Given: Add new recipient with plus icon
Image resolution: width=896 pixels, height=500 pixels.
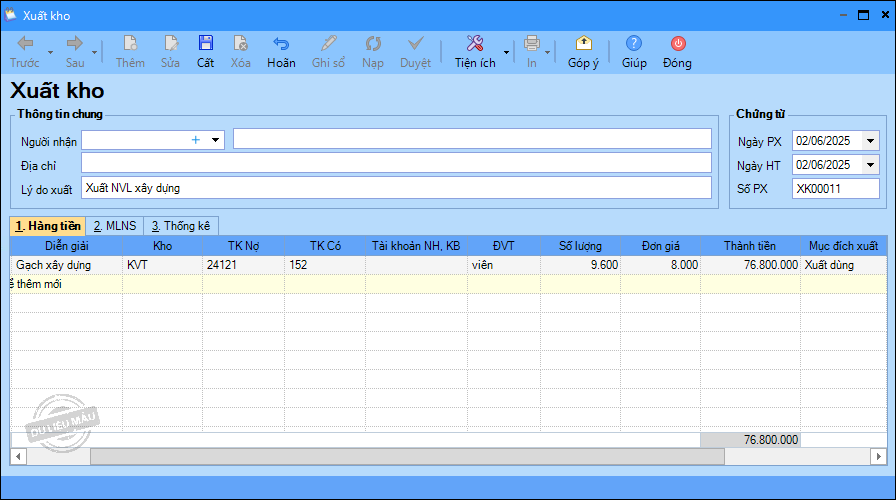Looking at the screenshot, I should [196, 140].
